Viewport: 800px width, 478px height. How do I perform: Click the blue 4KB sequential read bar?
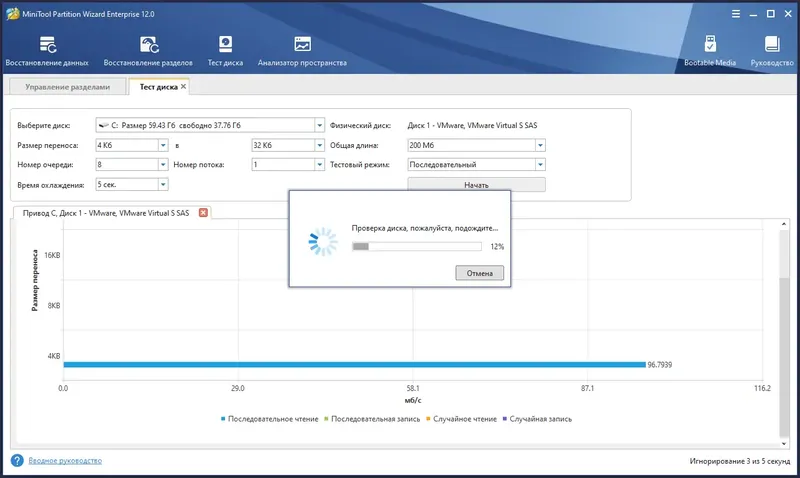point(355,364)
